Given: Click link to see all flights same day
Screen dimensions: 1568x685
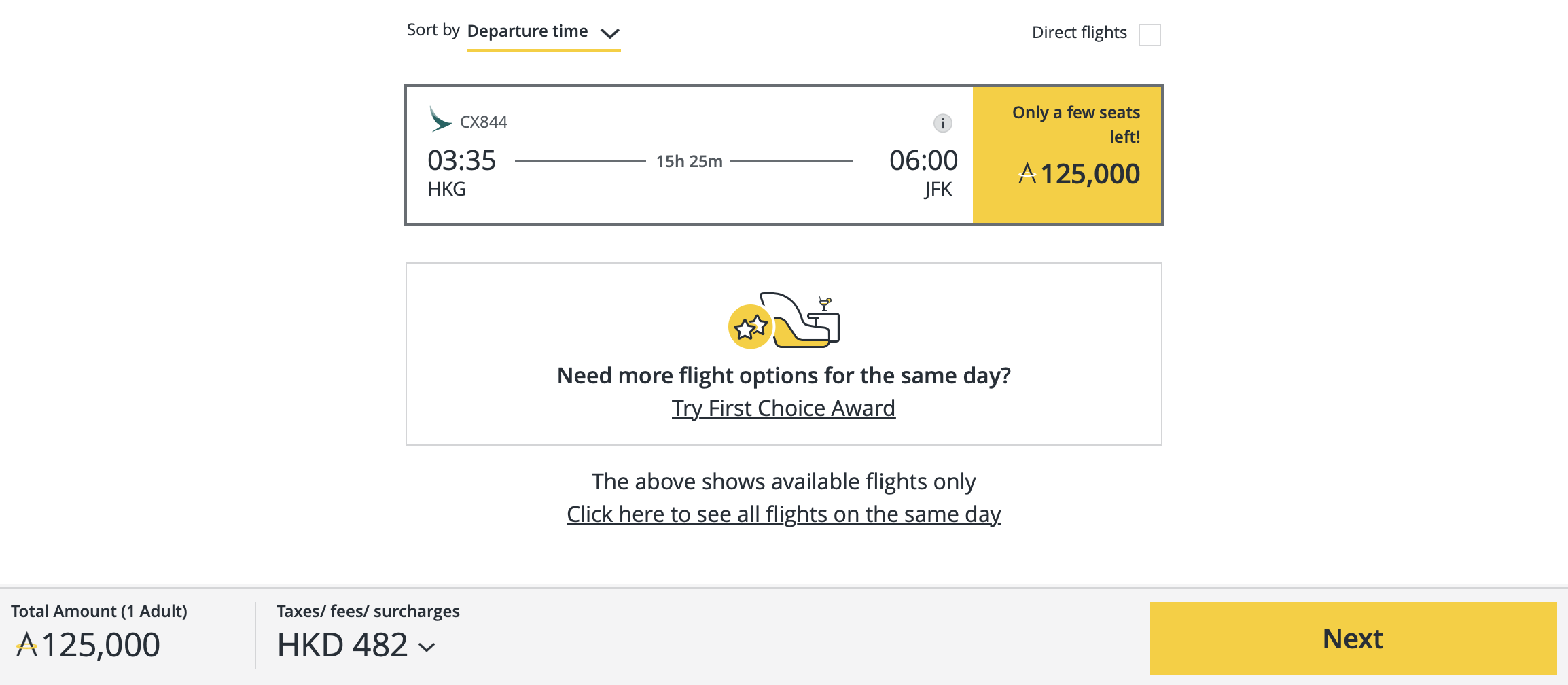Looking at the screenshot, I should coord(783,514).
